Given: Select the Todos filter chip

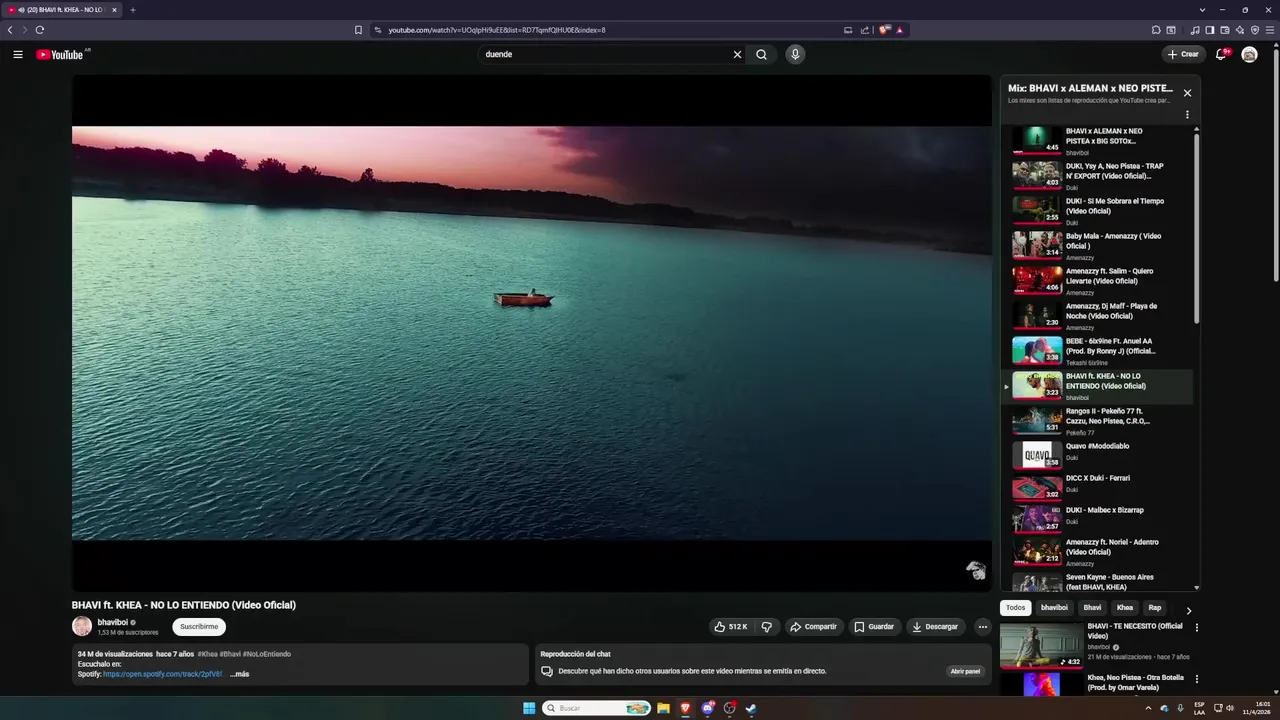Looking at the screenshot, I should (x=1015, y=608).
